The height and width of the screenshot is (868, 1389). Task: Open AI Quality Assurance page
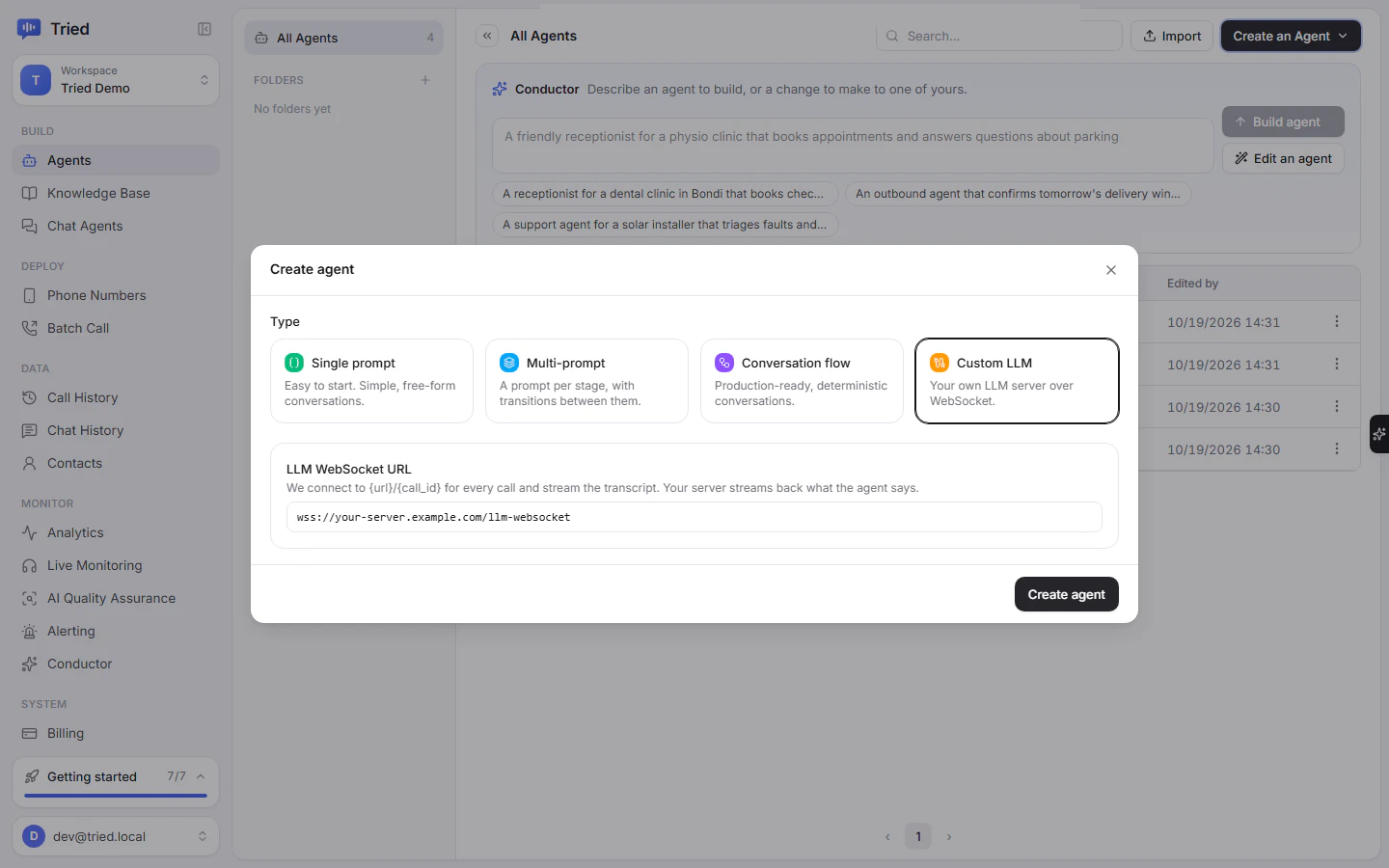(x=116, y=598)
